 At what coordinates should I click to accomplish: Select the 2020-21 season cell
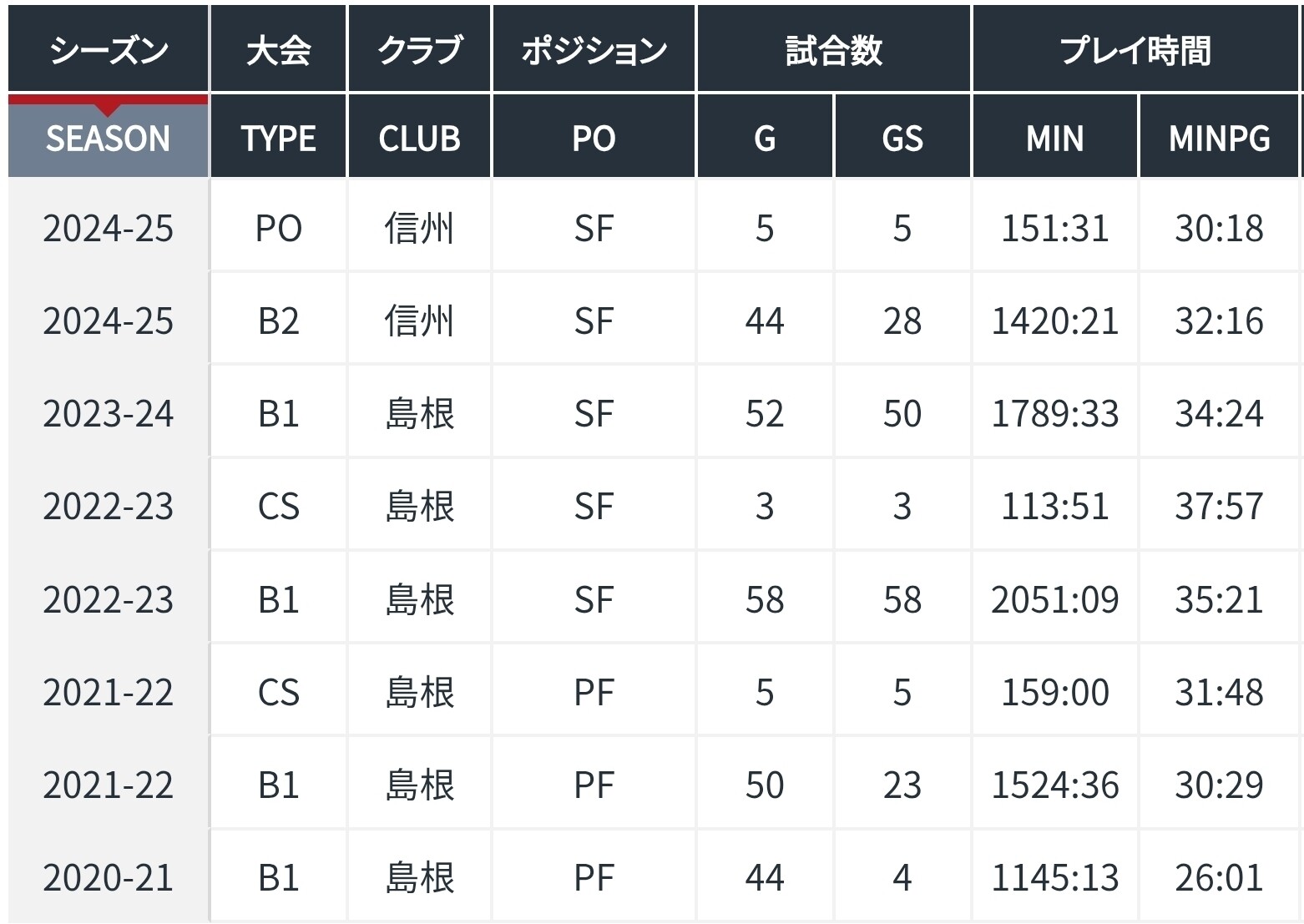[x=108, y=878]
